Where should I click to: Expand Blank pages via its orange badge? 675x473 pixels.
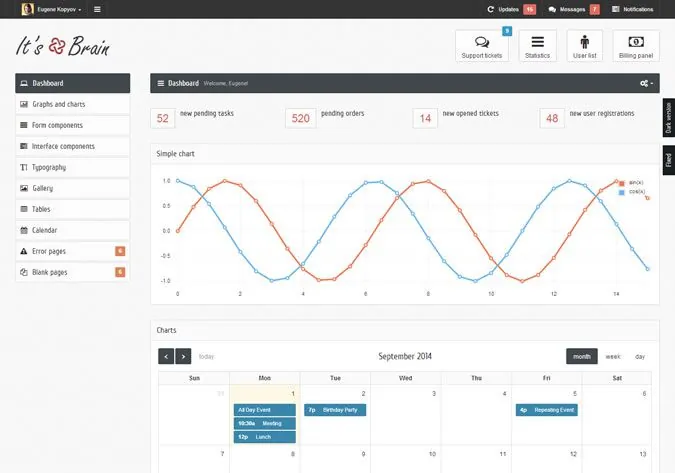120,272
